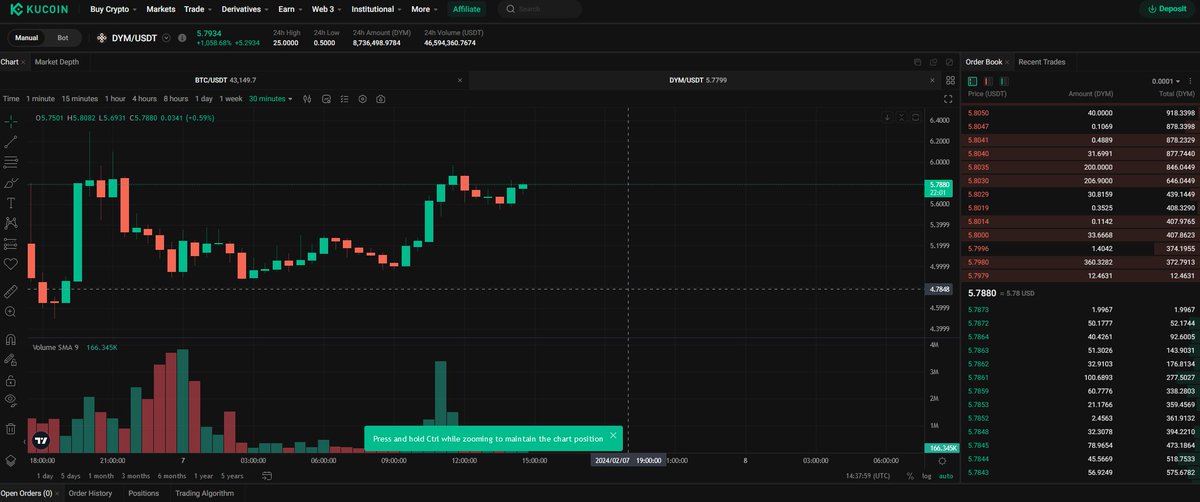
Task: Click the Affiliate button
Action: 466,9
